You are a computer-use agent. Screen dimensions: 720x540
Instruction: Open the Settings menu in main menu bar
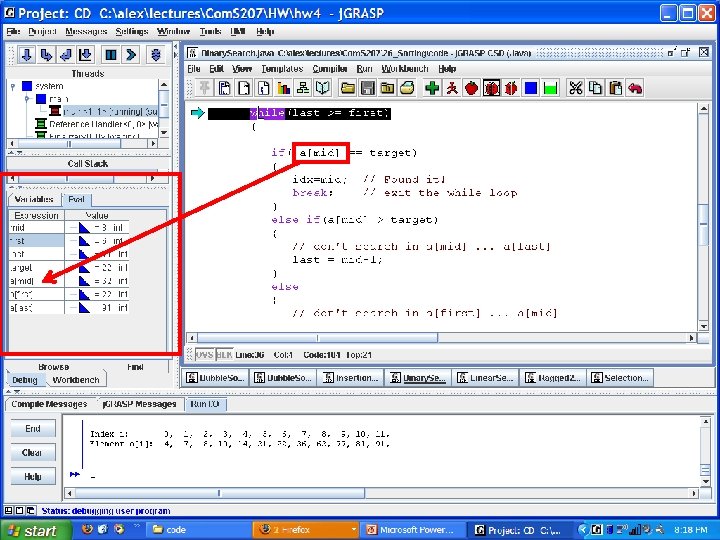click(x=132, y=31)
